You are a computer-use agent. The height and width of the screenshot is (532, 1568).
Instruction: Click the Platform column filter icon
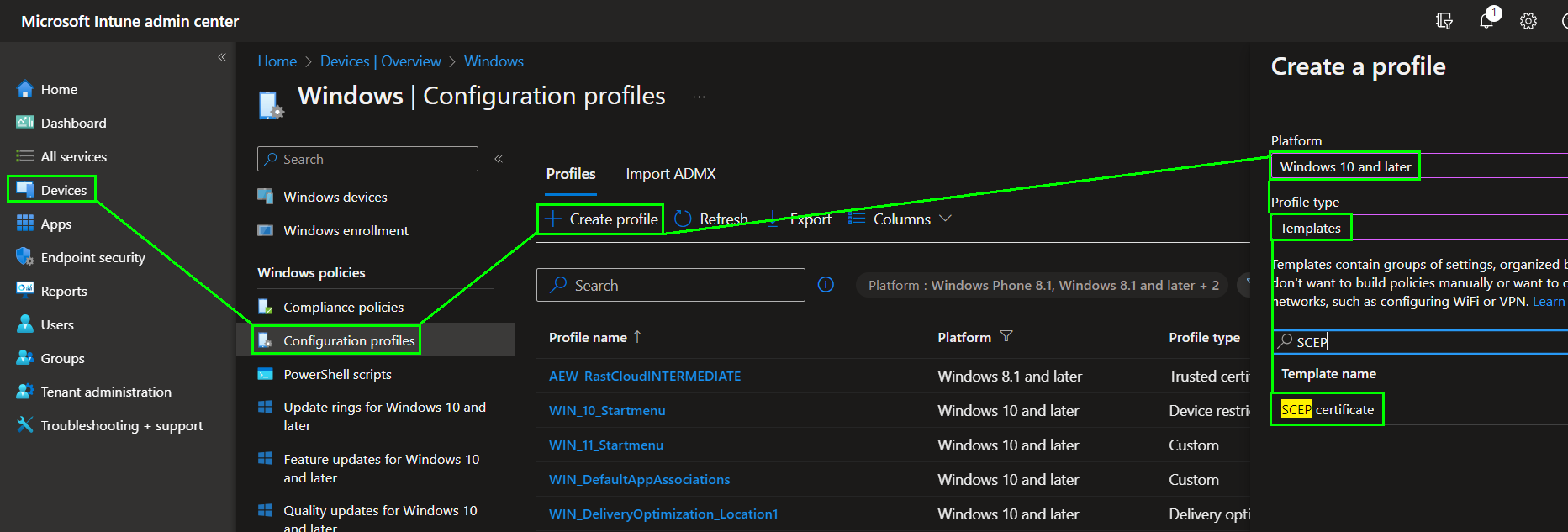point(1006,336)
